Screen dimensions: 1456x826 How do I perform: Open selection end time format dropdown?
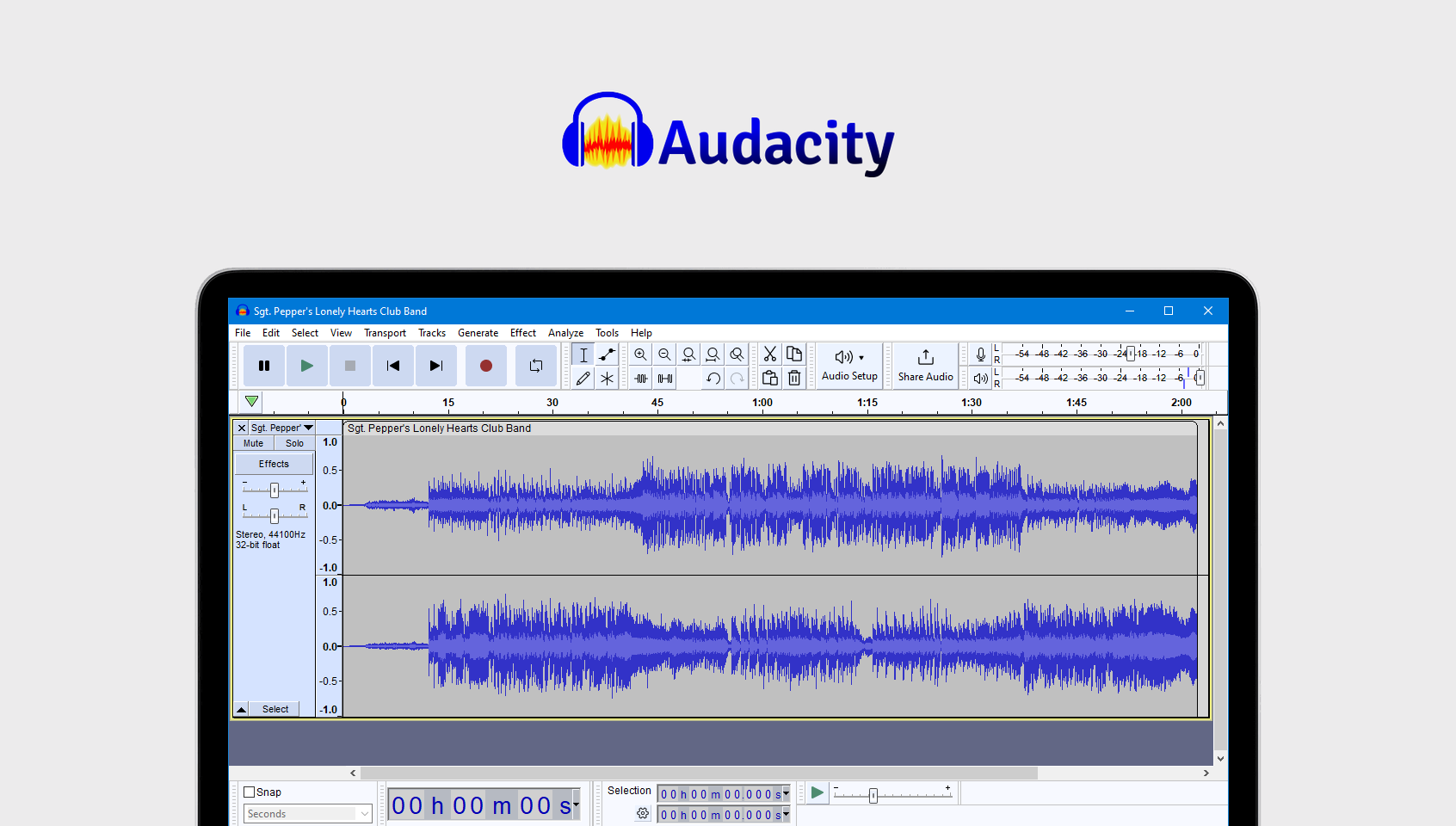point(786,814)
